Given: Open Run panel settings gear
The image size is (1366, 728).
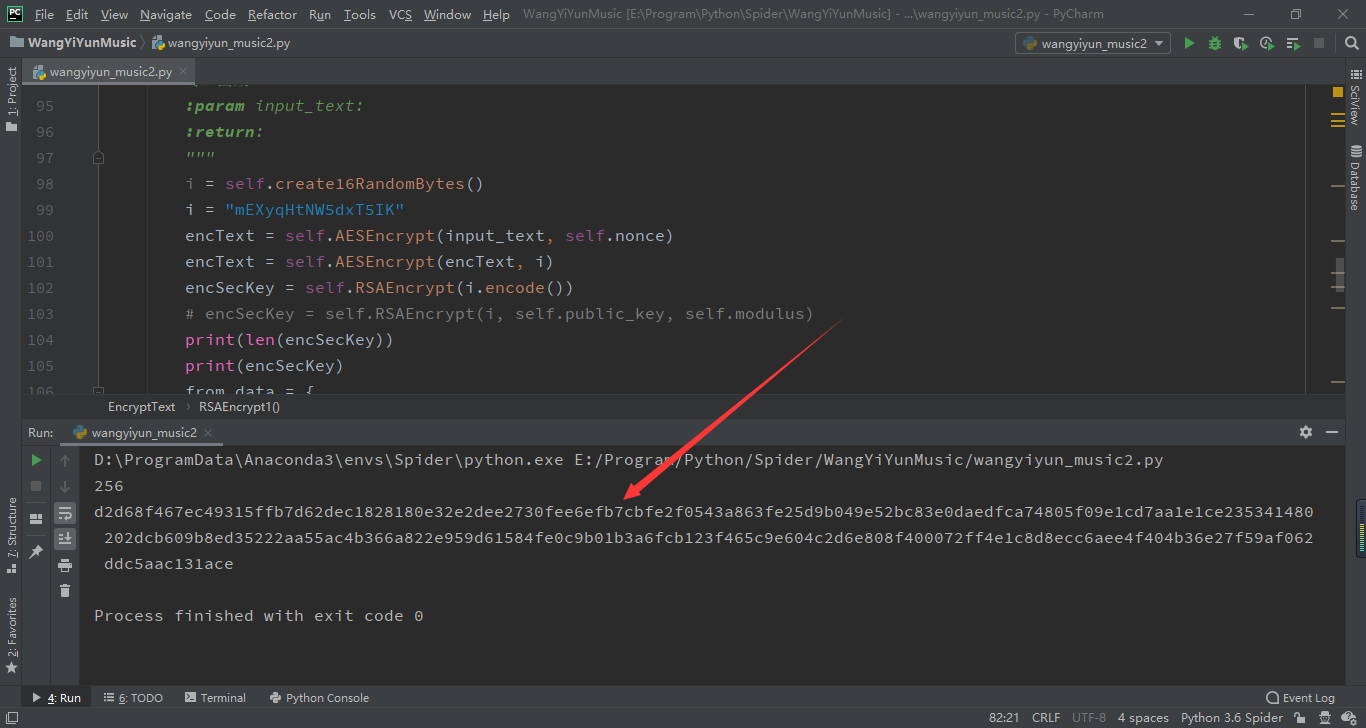Looking at the screenshot, I should (x=1306, y=432).
